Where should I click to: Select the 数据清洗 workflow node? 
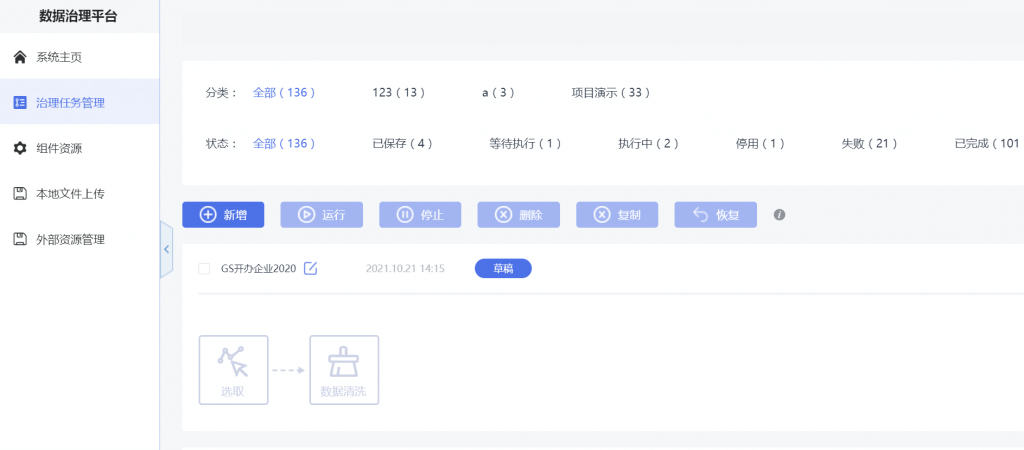(344, 370)
